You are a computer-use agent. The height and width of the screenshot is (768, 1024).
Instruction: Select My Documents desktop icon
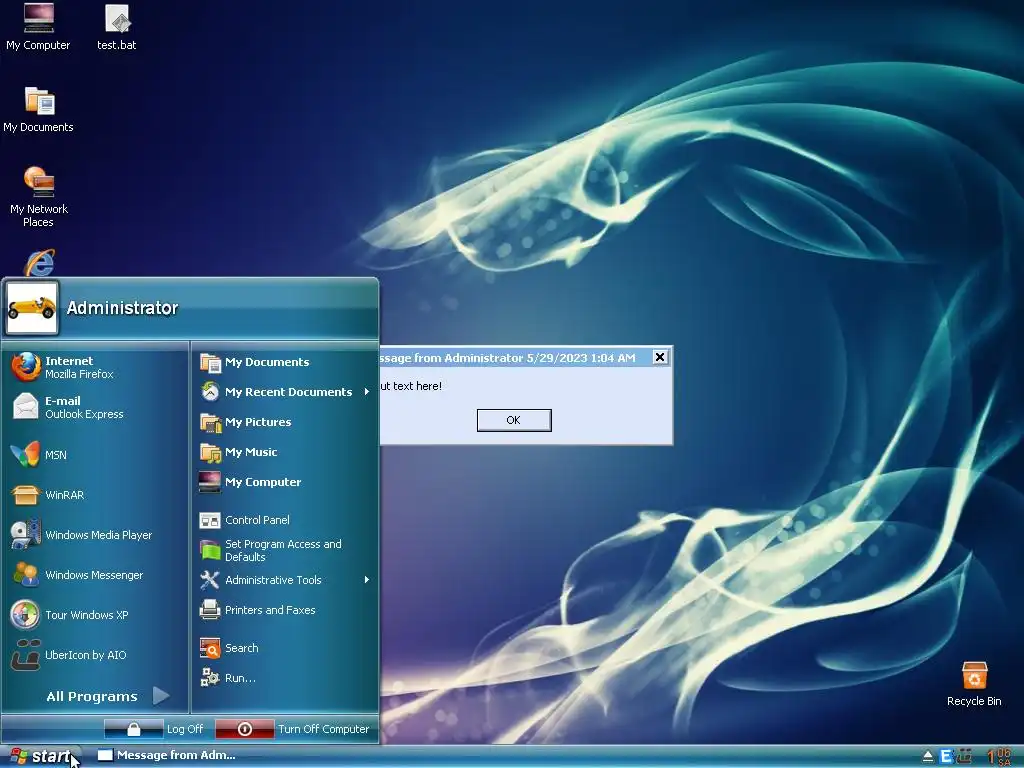38,110
